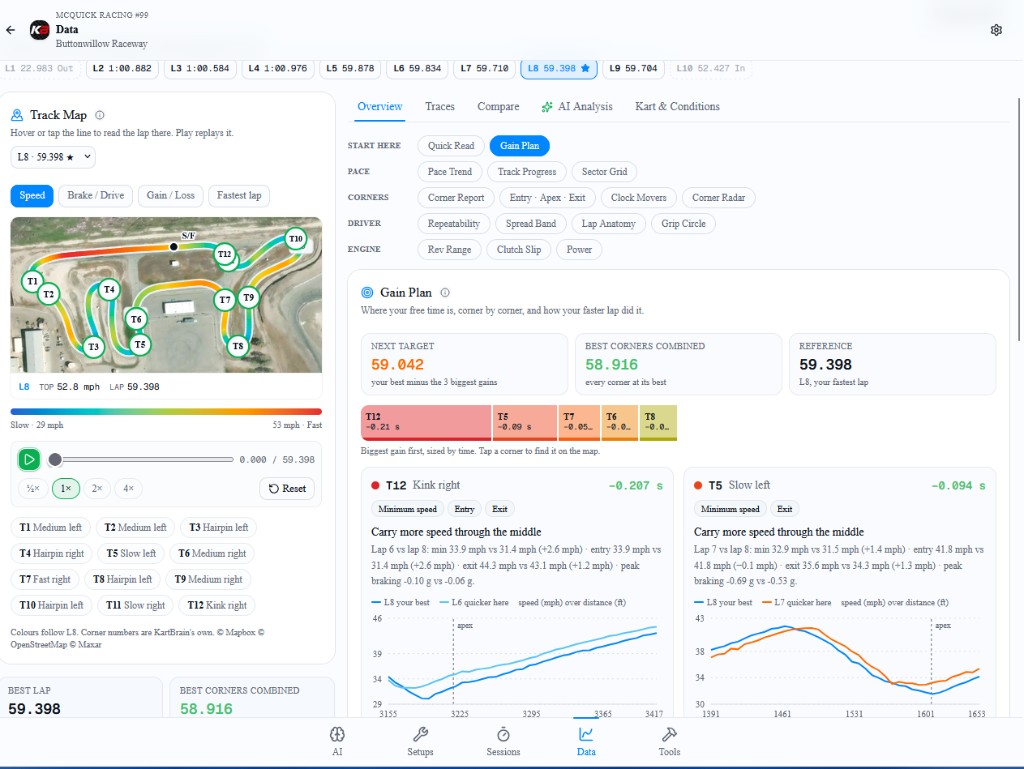Image resolution: width=1024 pixels, height=769 pixels.
Task: Select the T3 Hairpin left corner chip
Action: coord(218,527)
